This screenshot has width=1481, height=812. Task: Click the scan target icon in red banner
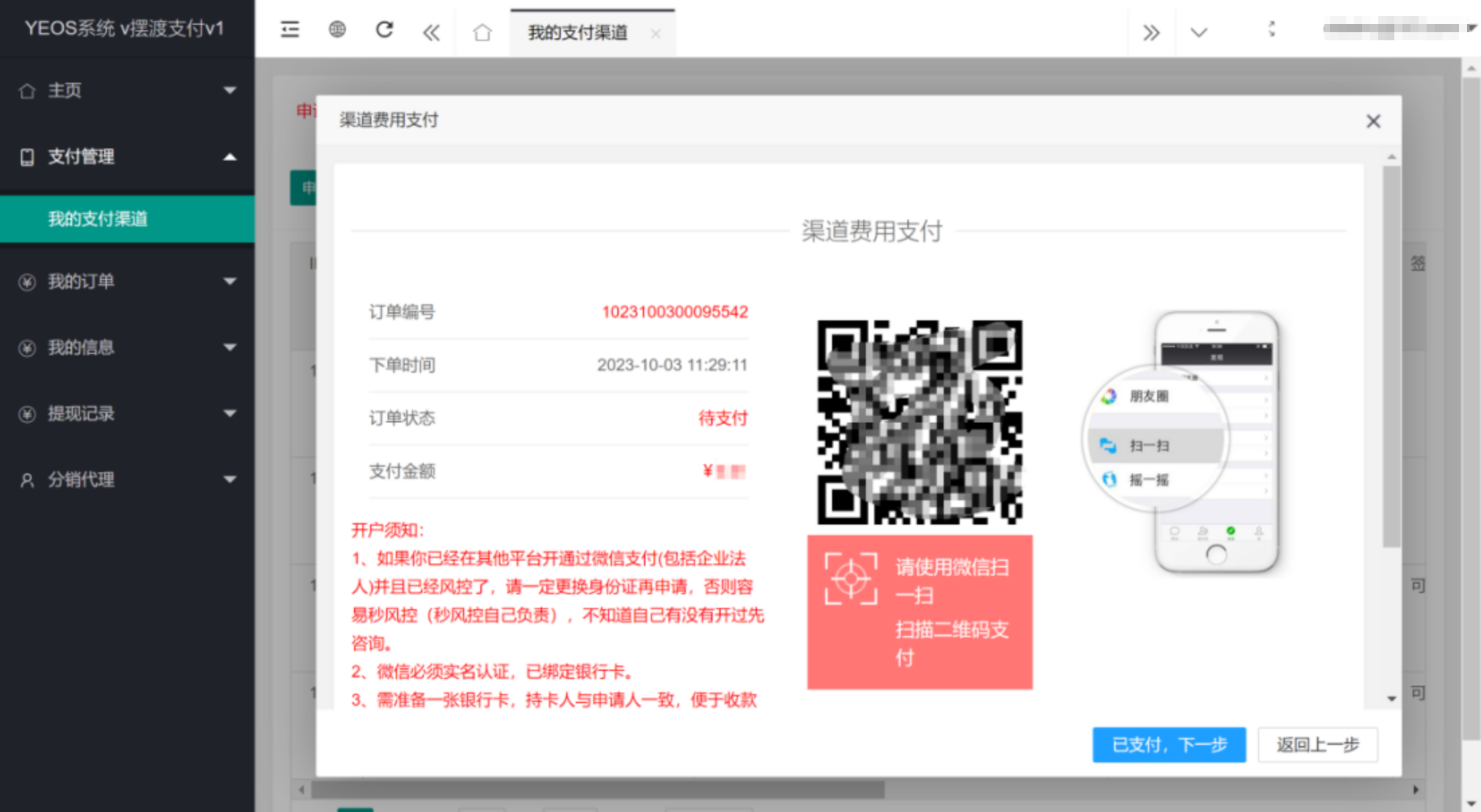(x=851, y=578)
